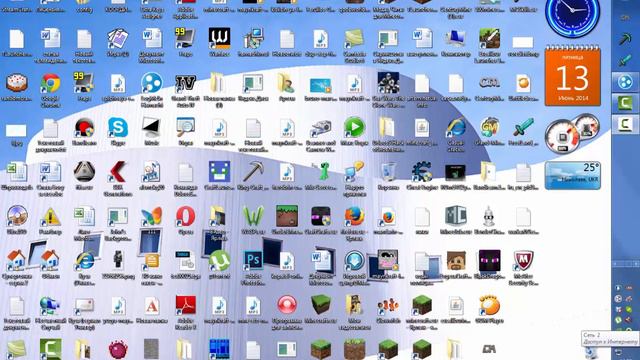Launch Skype from the desktop
This screenshot has width=640, height=360.
click(118, 128)
